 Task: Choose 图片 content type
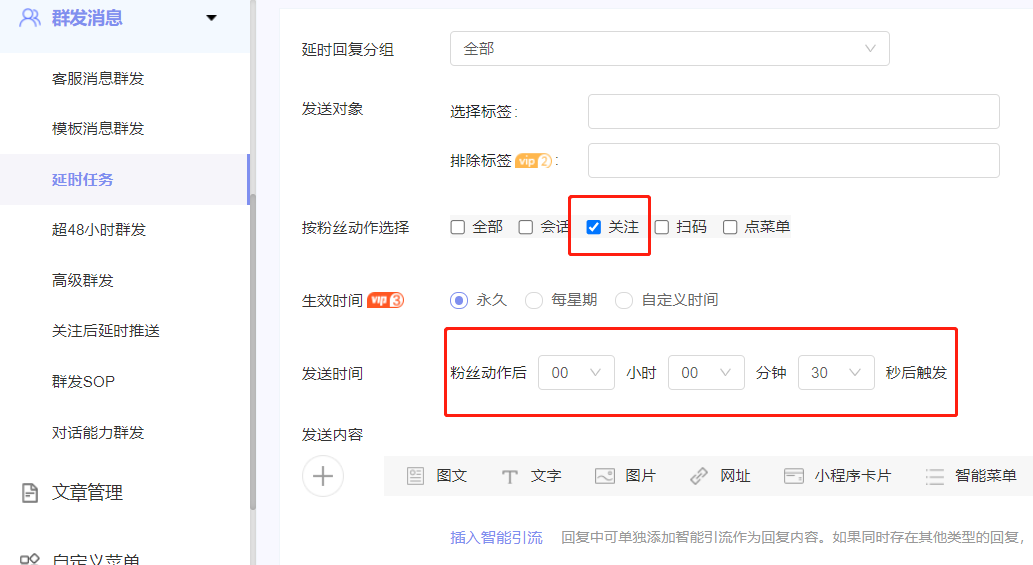point(640,475)
